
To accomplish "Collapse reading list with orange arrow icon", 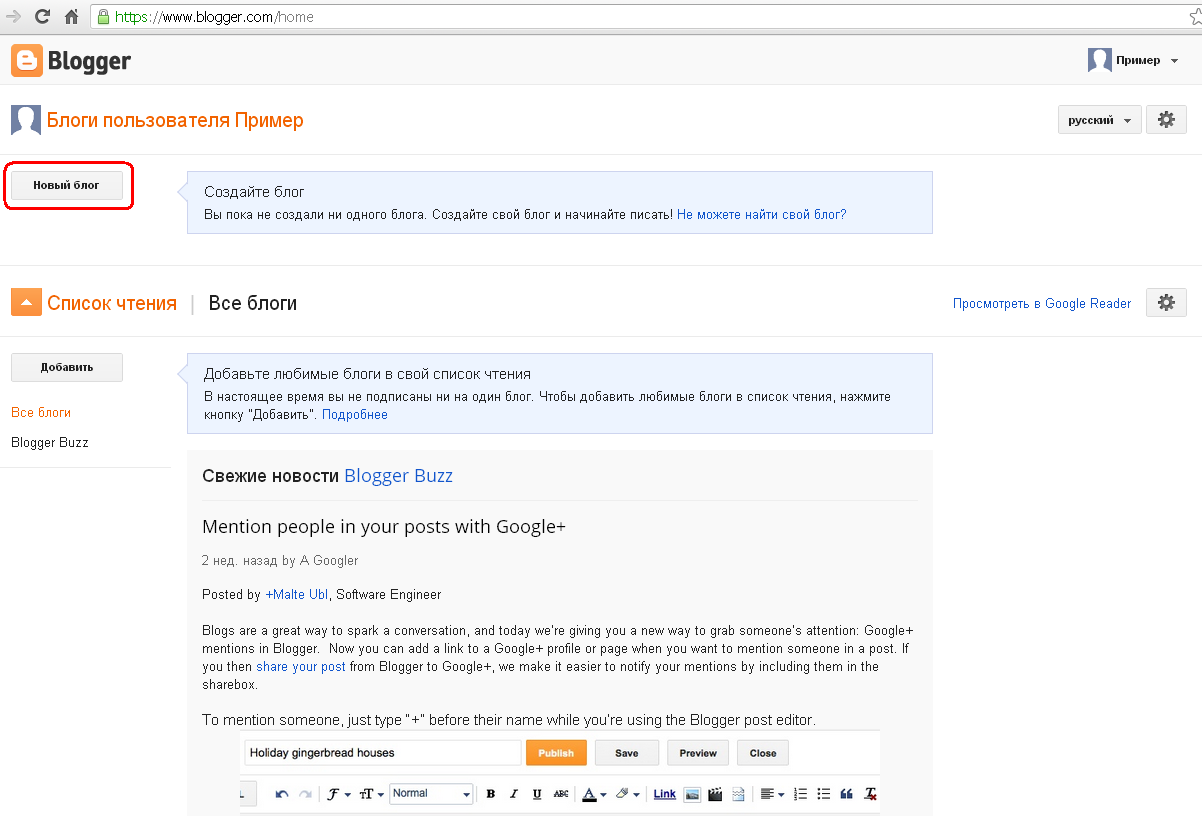I will click(x=26, y=302).
